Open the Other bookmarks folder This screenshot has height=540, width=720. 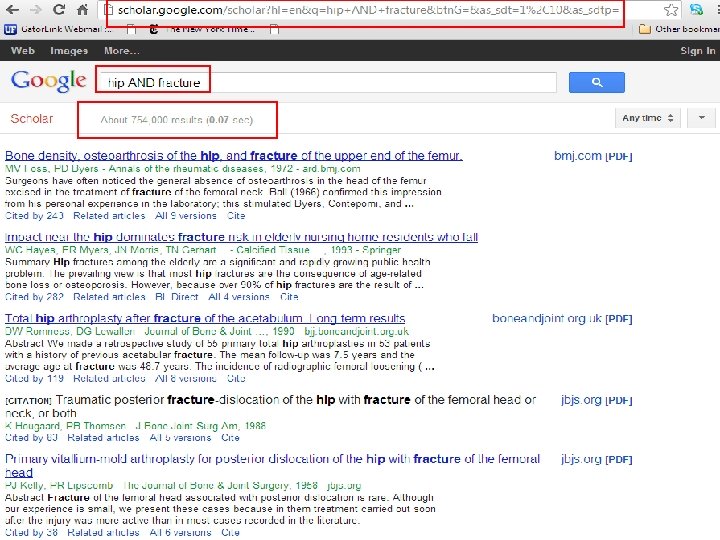[x=679, y=29]
